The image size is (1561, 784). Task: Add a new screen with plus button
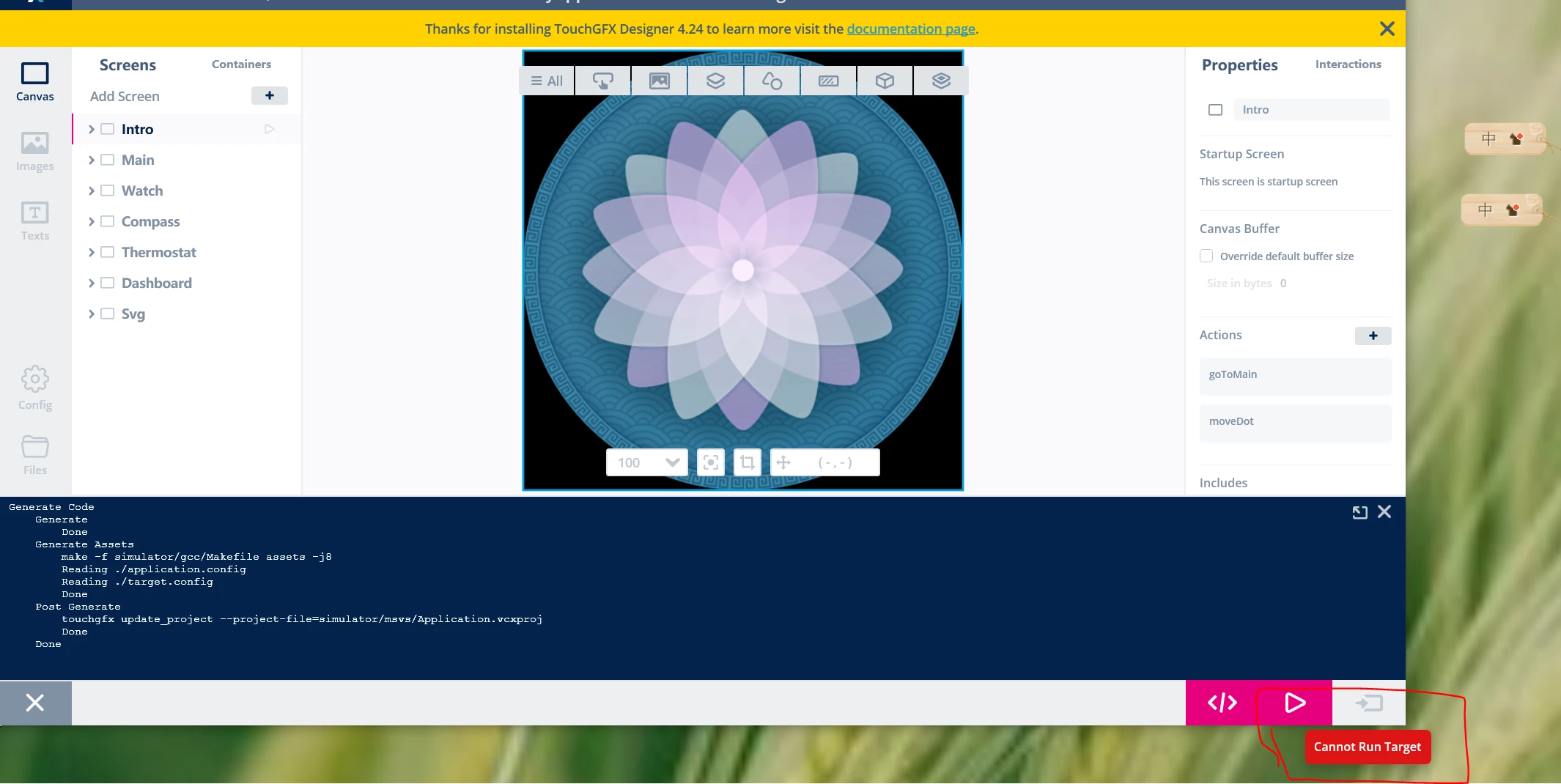point(270,96)
